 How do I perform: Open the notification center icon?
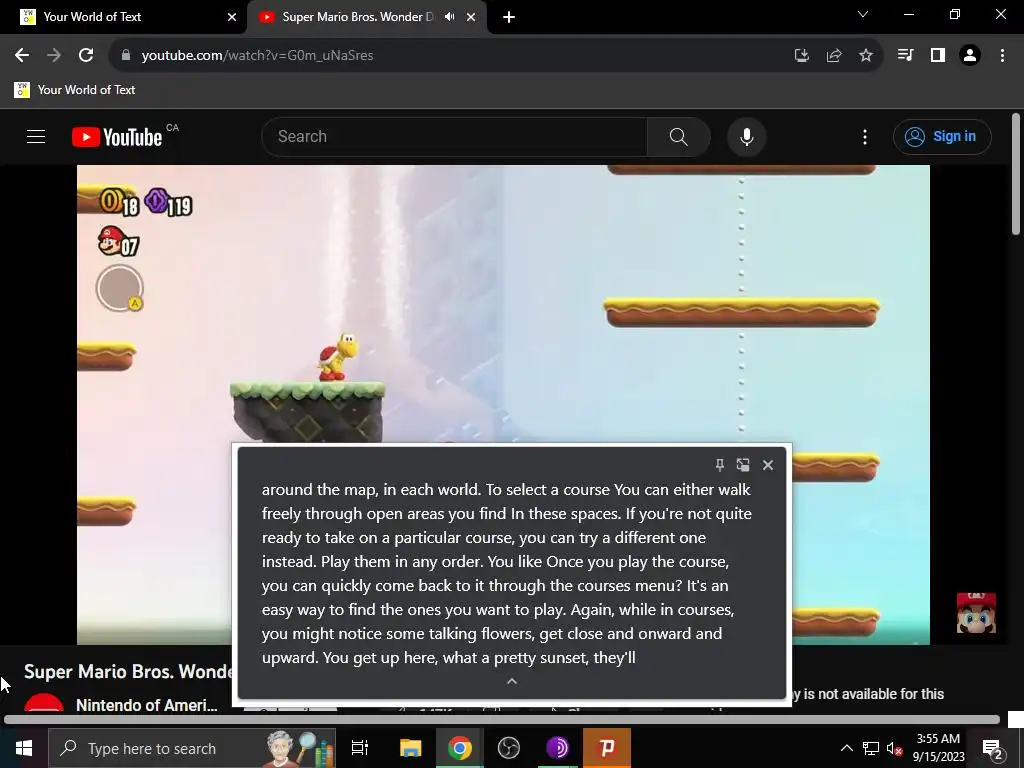[993, 748]
